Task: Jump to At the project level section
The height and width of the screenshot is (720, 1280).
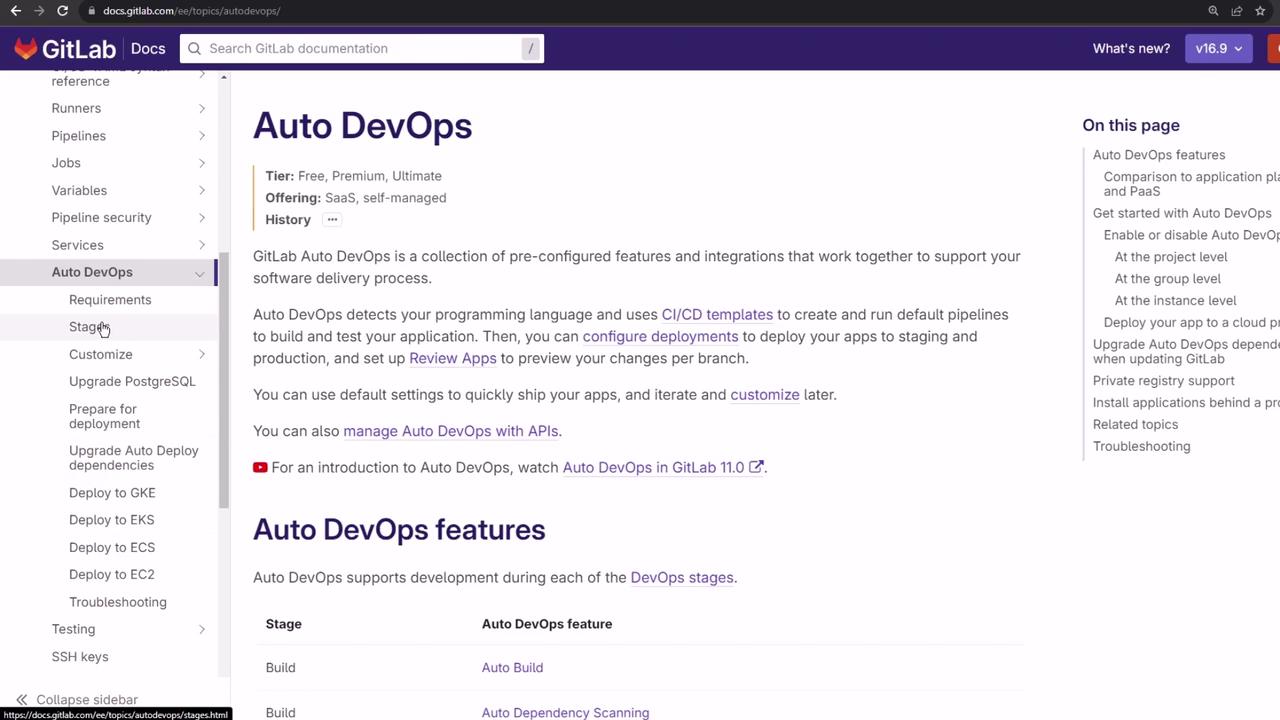Action: 1171,257
